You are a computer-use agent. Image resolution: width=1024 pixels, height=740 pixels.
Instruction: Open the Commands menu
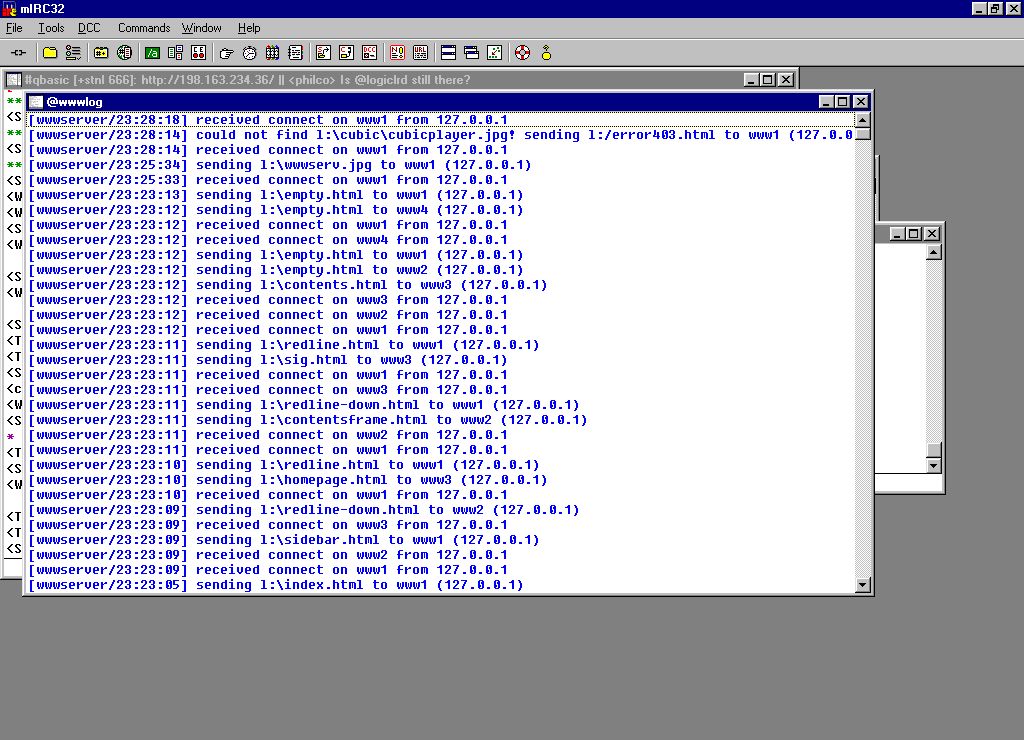click(x=144, y=28)
